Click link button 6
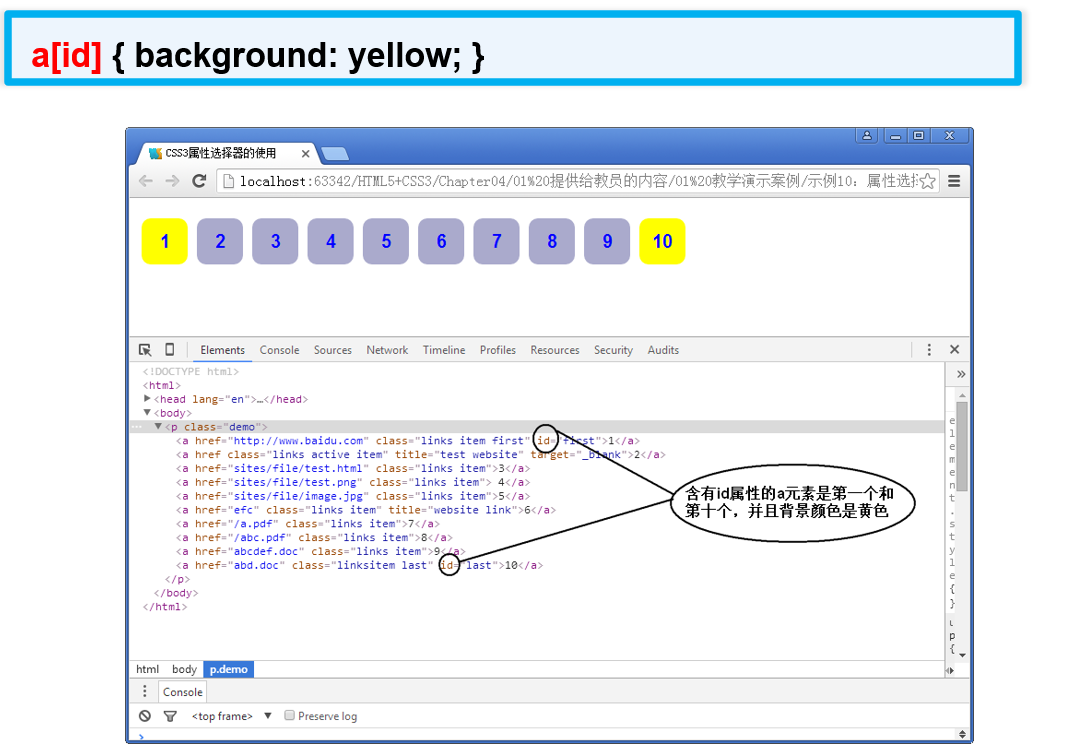 (441, 241)
